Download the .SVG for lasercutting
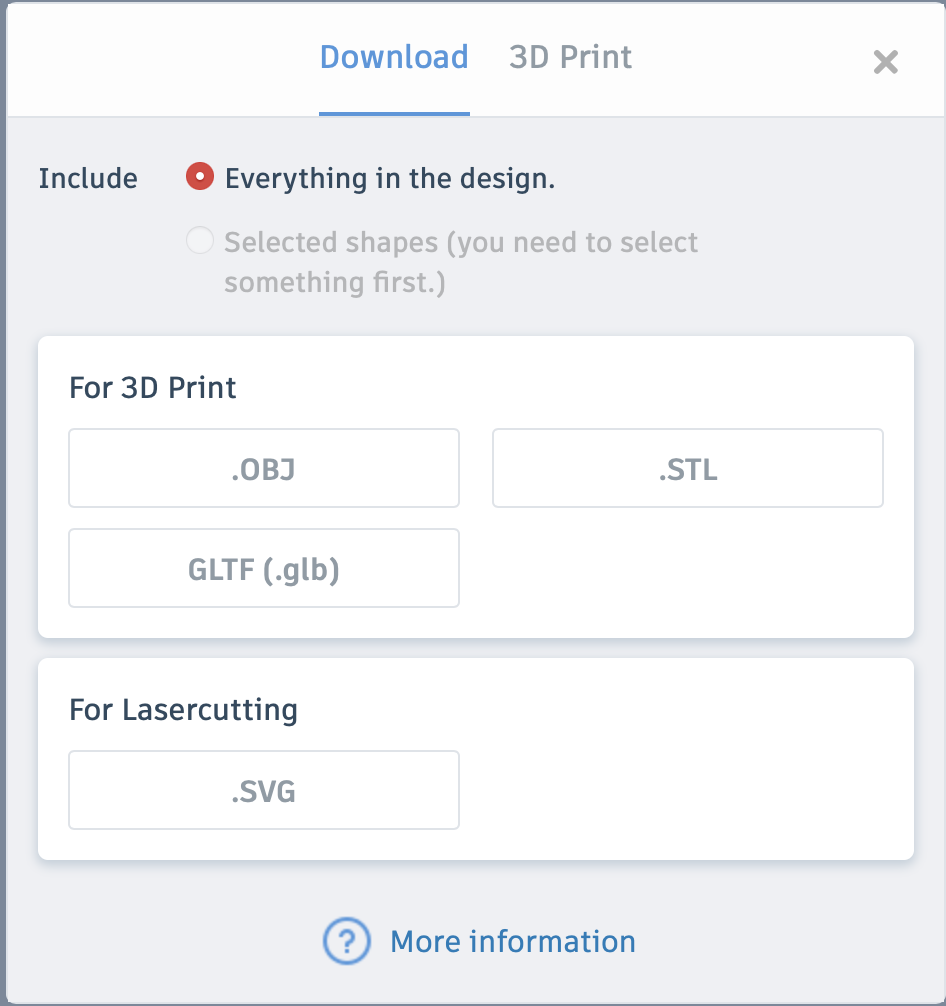Screen dimensions: 946x1006 pos(263,790)
